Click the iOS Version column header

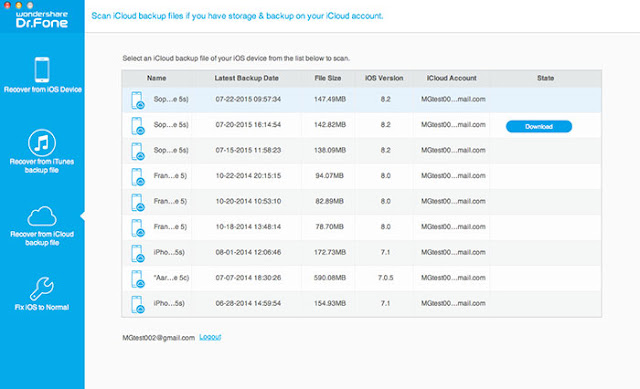(x=384, y=78)
